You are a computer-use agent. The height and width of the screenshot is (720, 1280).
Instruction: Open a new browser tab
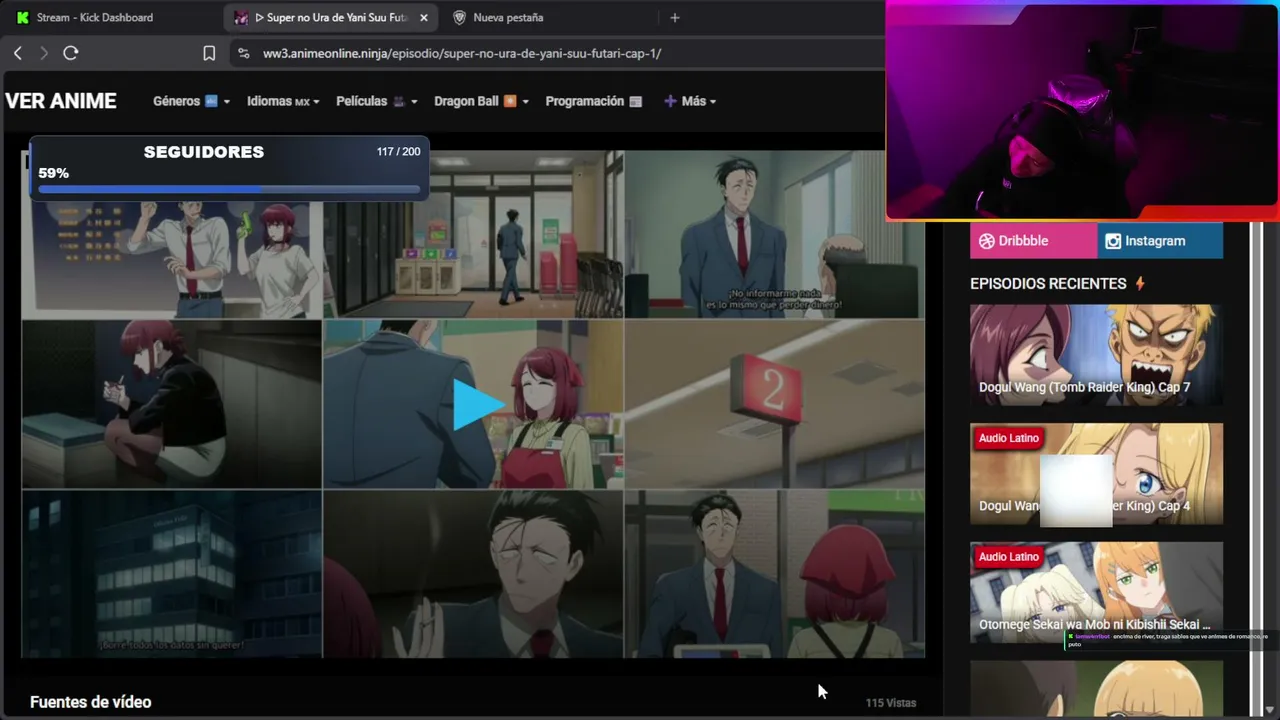(675, 17)
